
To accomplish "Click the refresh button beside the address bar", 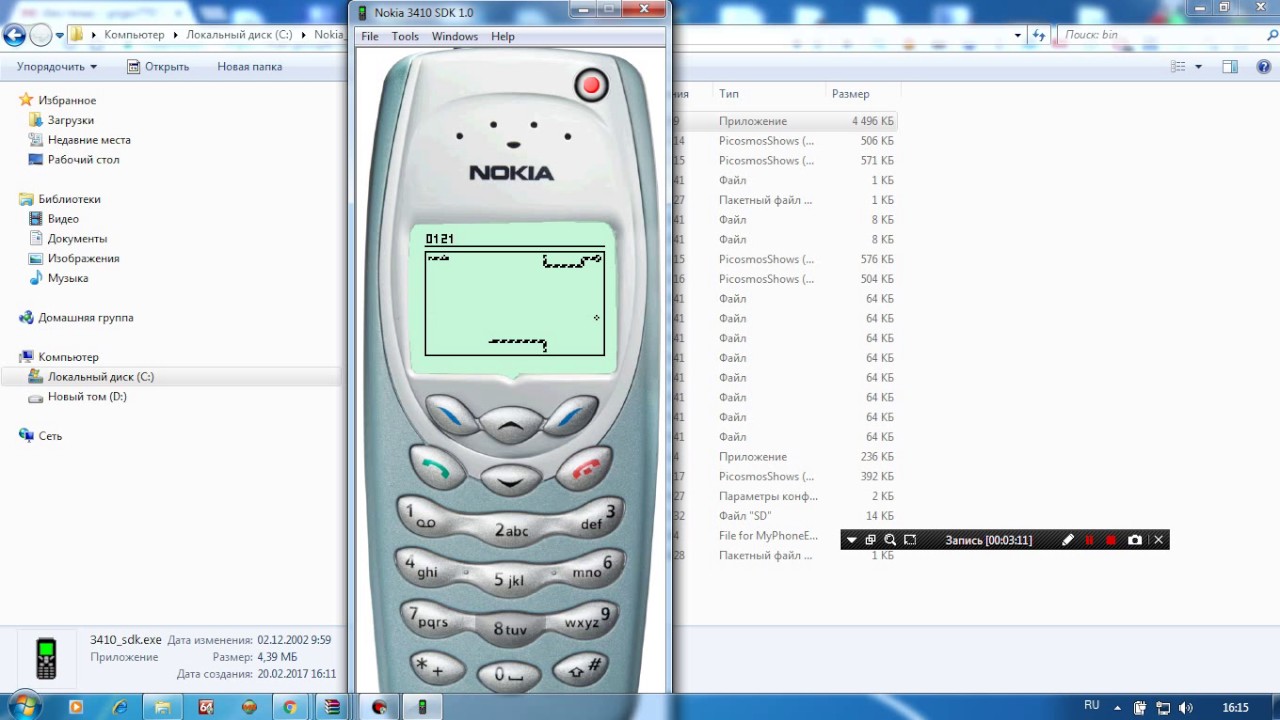I will [x=1039, y=35].
